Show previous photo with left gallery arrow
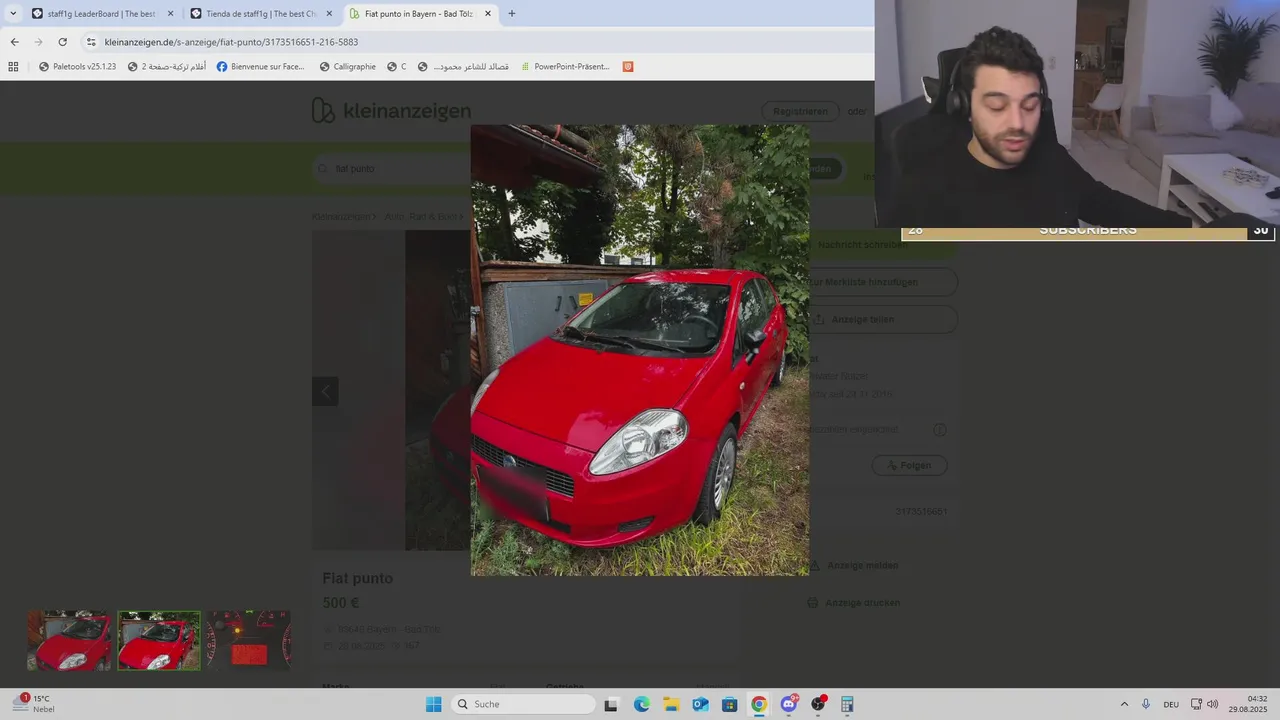Image resolution: width=1280 pixels, height=720 pixels. [x=325, y=391]
